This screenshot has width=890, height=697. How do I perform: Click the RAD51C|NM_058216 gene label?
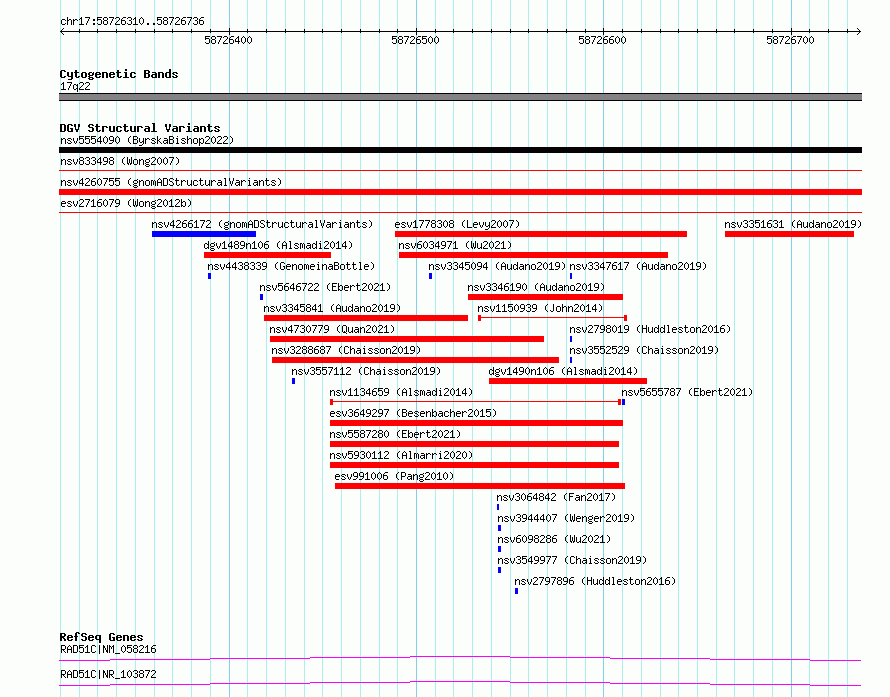point(108,649)
